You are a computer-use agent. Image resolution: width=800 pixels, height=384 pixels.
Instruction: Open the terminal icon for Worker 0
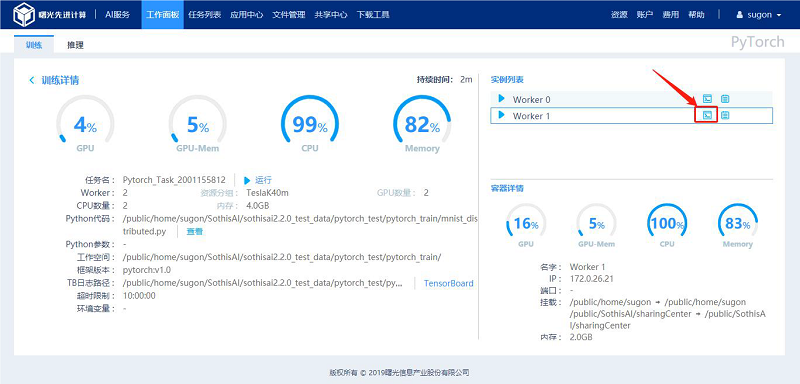coord(707,99)
